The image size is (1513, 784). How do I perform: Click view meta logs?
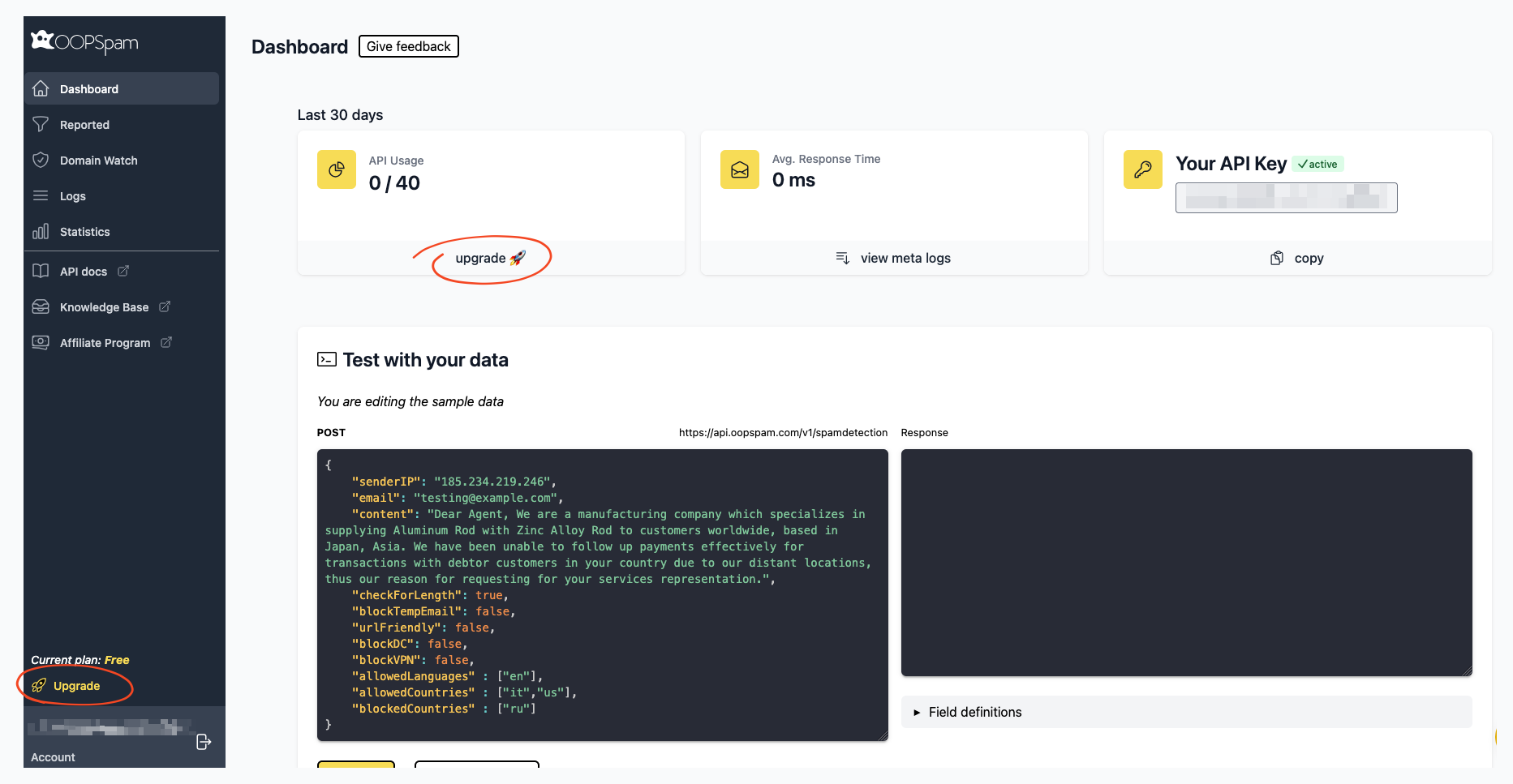click(905, 258)
